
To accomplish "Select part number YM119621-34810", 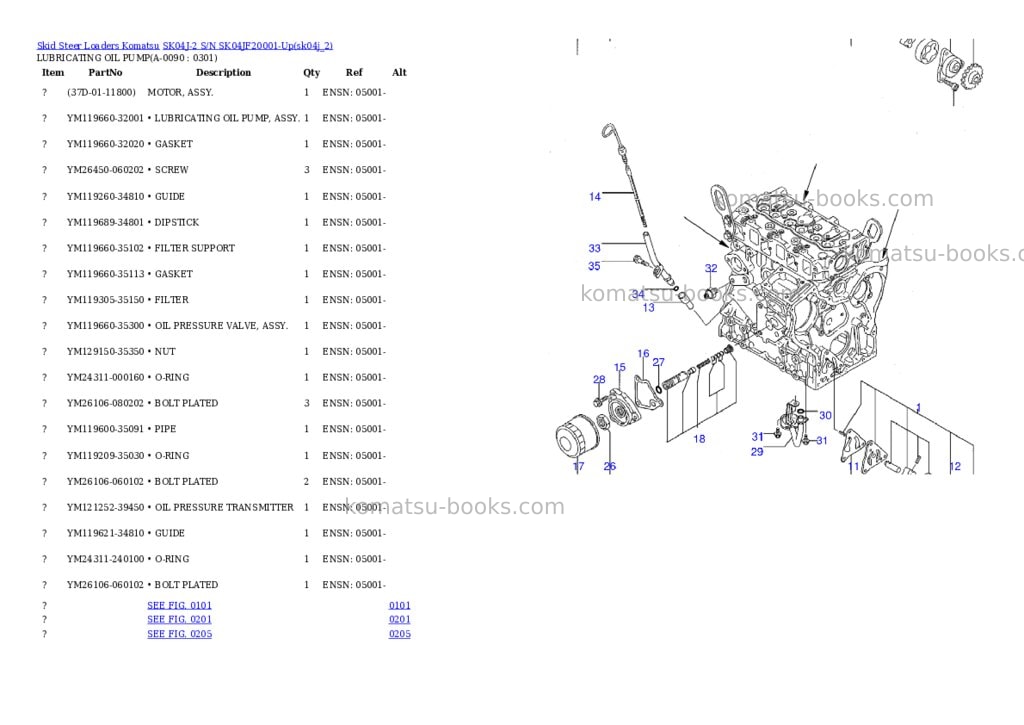I will [x=105, y=533].
